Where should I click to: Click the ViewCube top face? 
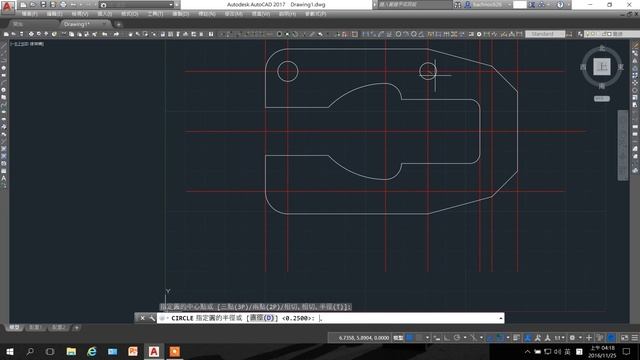pyautogui.click(x=602, y=67)
